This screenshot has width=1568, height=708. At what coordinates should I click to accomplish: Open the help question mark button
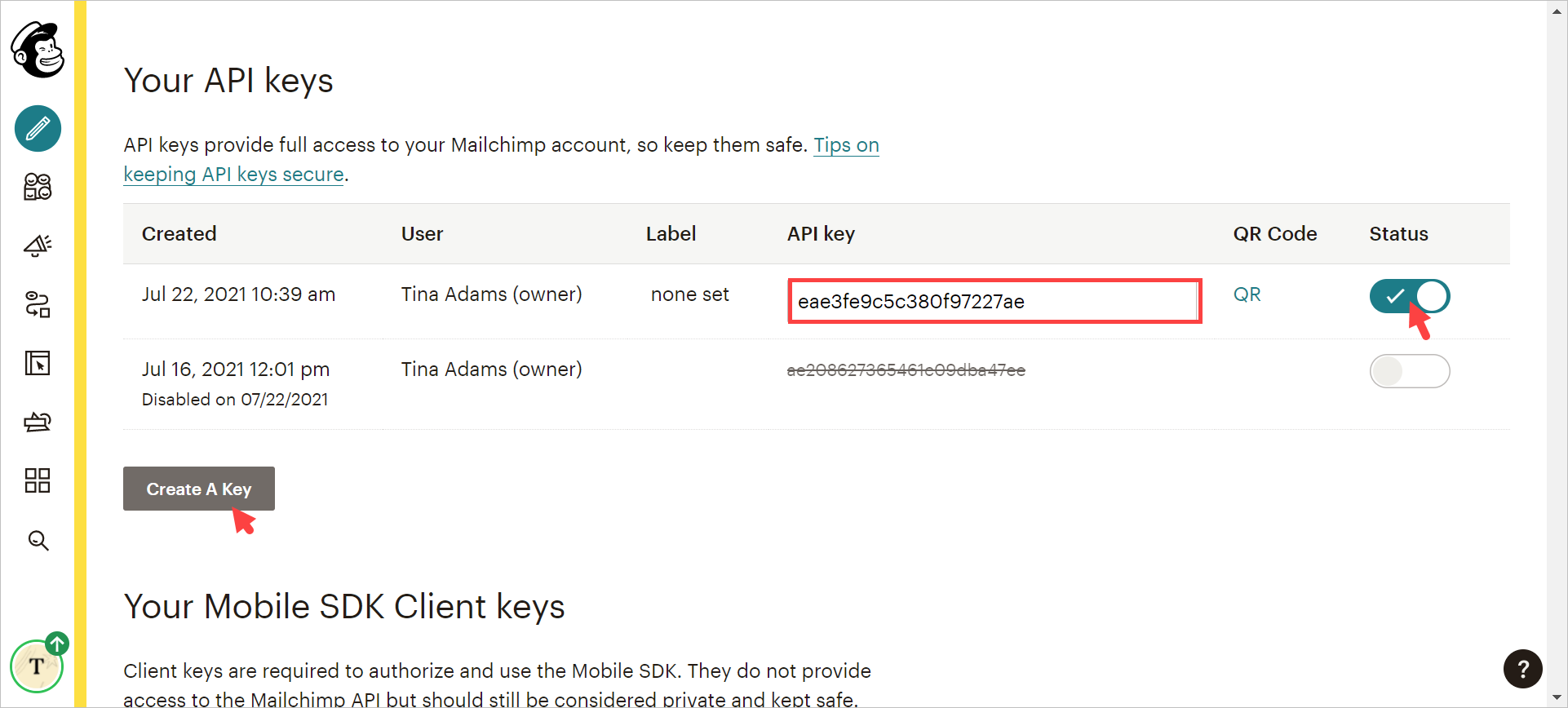(1522, 669)
